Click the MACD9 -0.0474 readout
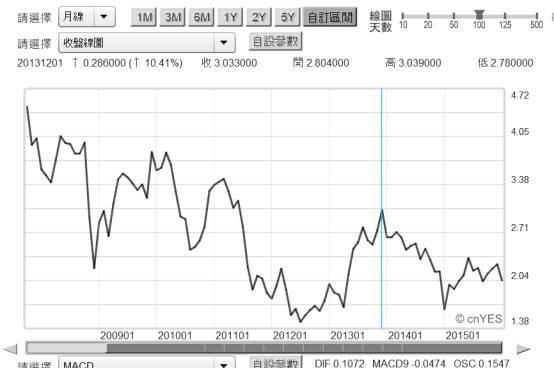The height and width of the screenshot is (368, 554). point(409,364)
